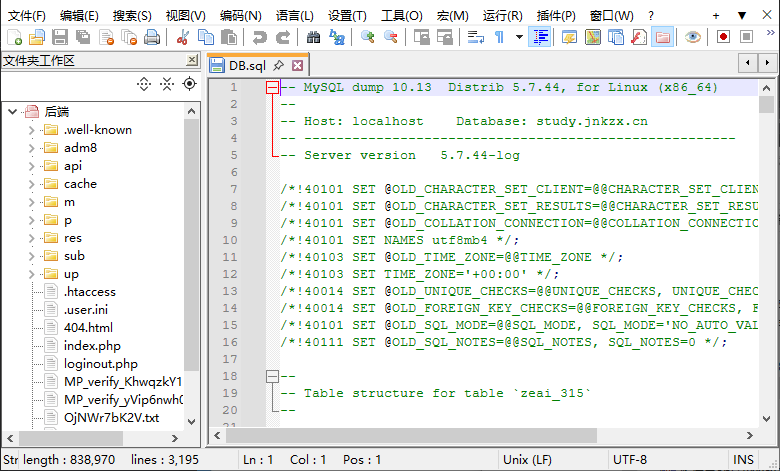Click UTF-8 encoding in the status bar
The height and width of the screenshot is (471, 780).
coord(629,460)
